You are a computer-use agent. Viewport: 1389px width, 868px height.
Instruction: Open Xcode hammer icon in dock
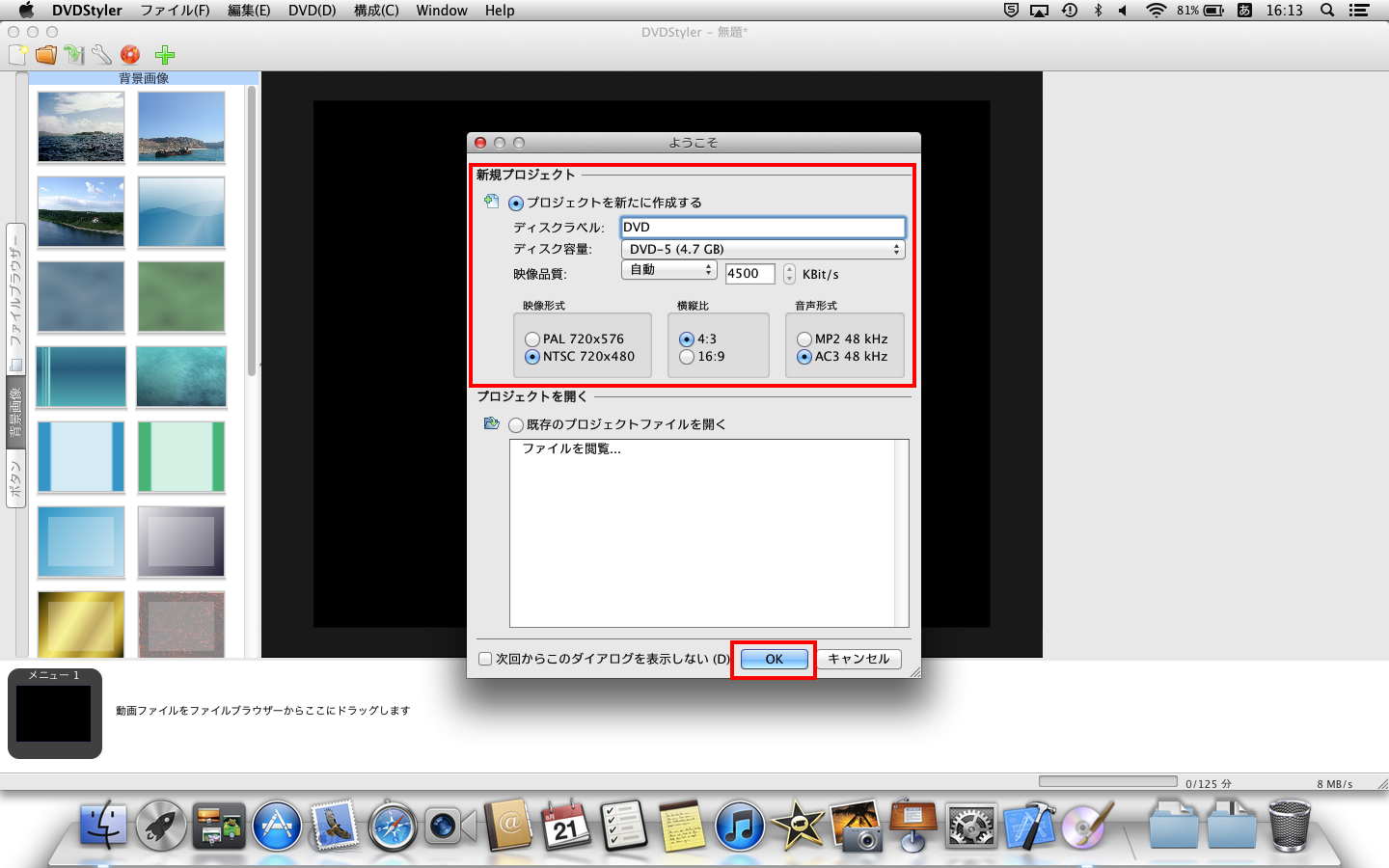click(x=1029, y=826)
